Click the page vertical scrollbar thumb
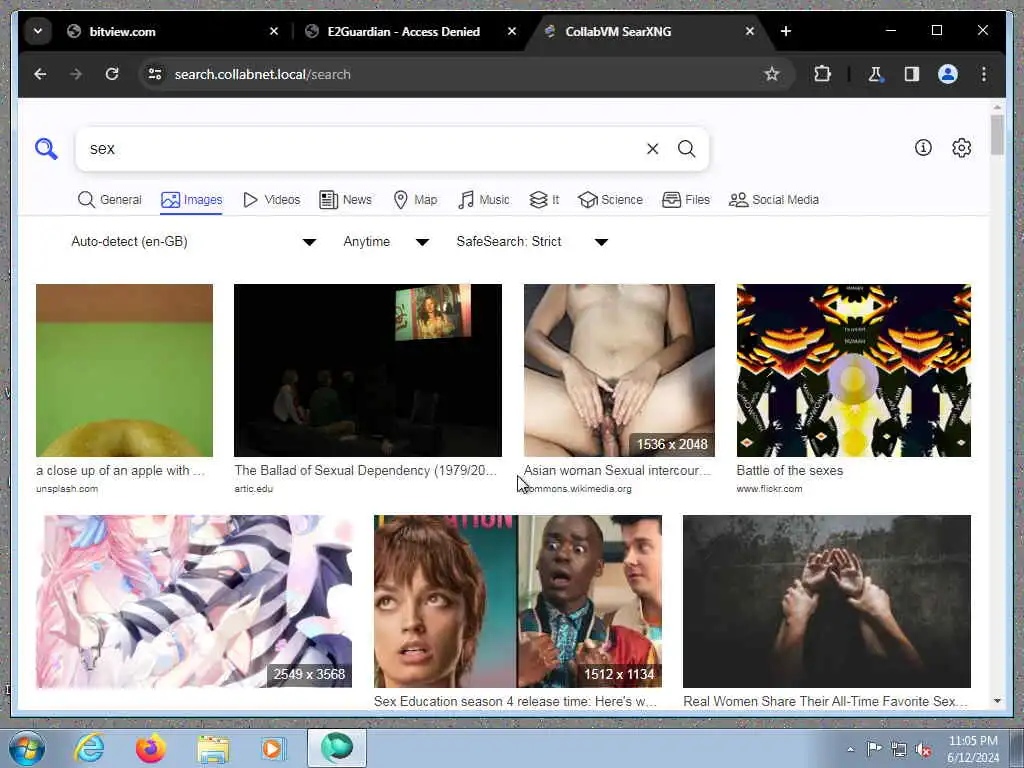This screenshot has height=768, width=1024. click(x=997, y=135)
